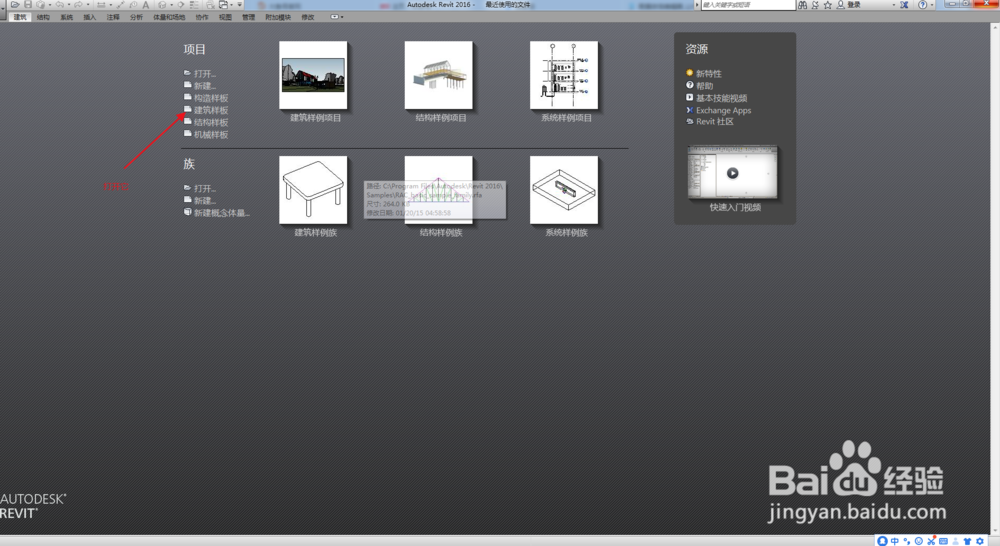This screenshot has width=1000, height=546.
Task: Click the IME soft keyboard icon
Action: 943,541
